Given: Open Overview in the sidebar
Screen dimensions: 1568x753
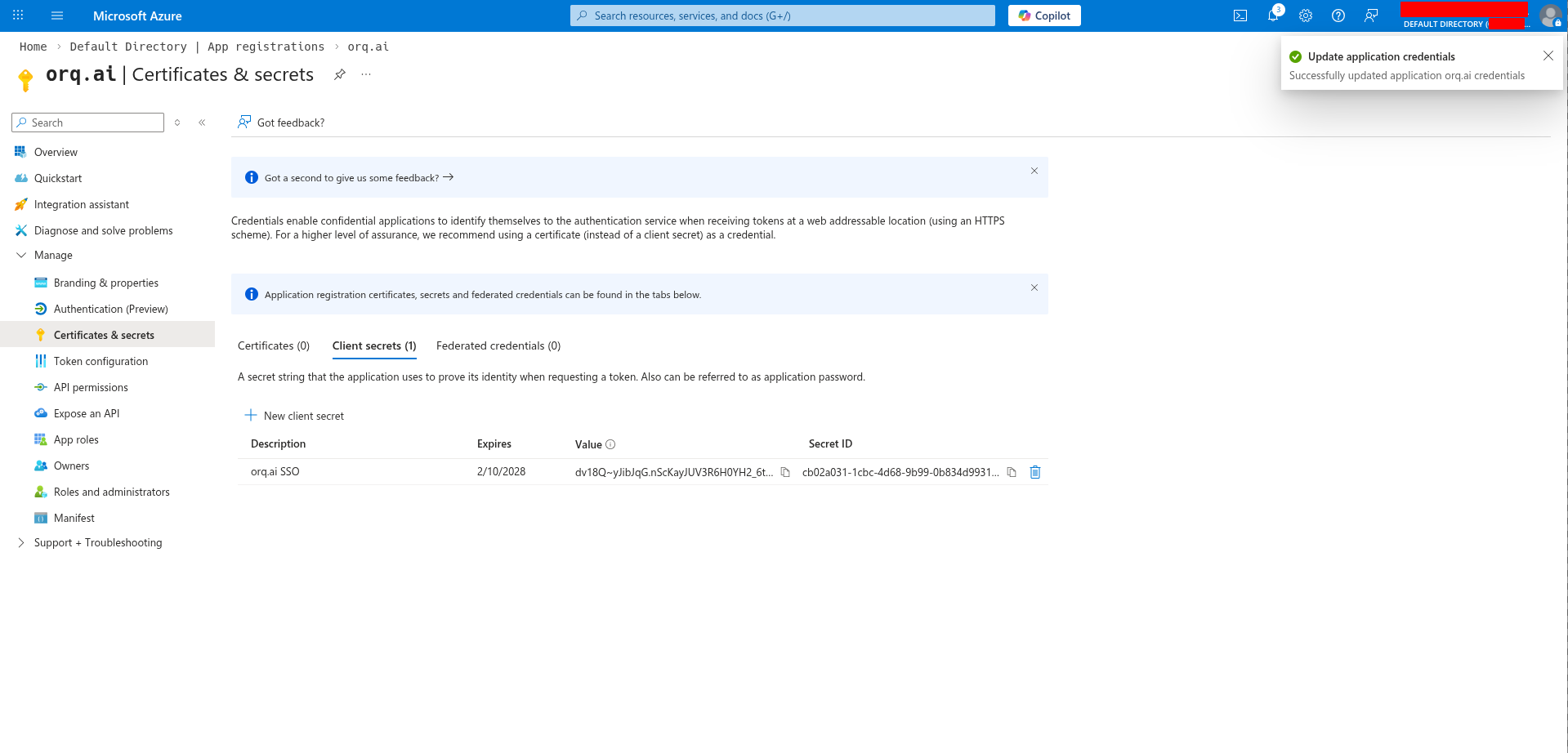Looking at the screenshot, I should 56,152.
